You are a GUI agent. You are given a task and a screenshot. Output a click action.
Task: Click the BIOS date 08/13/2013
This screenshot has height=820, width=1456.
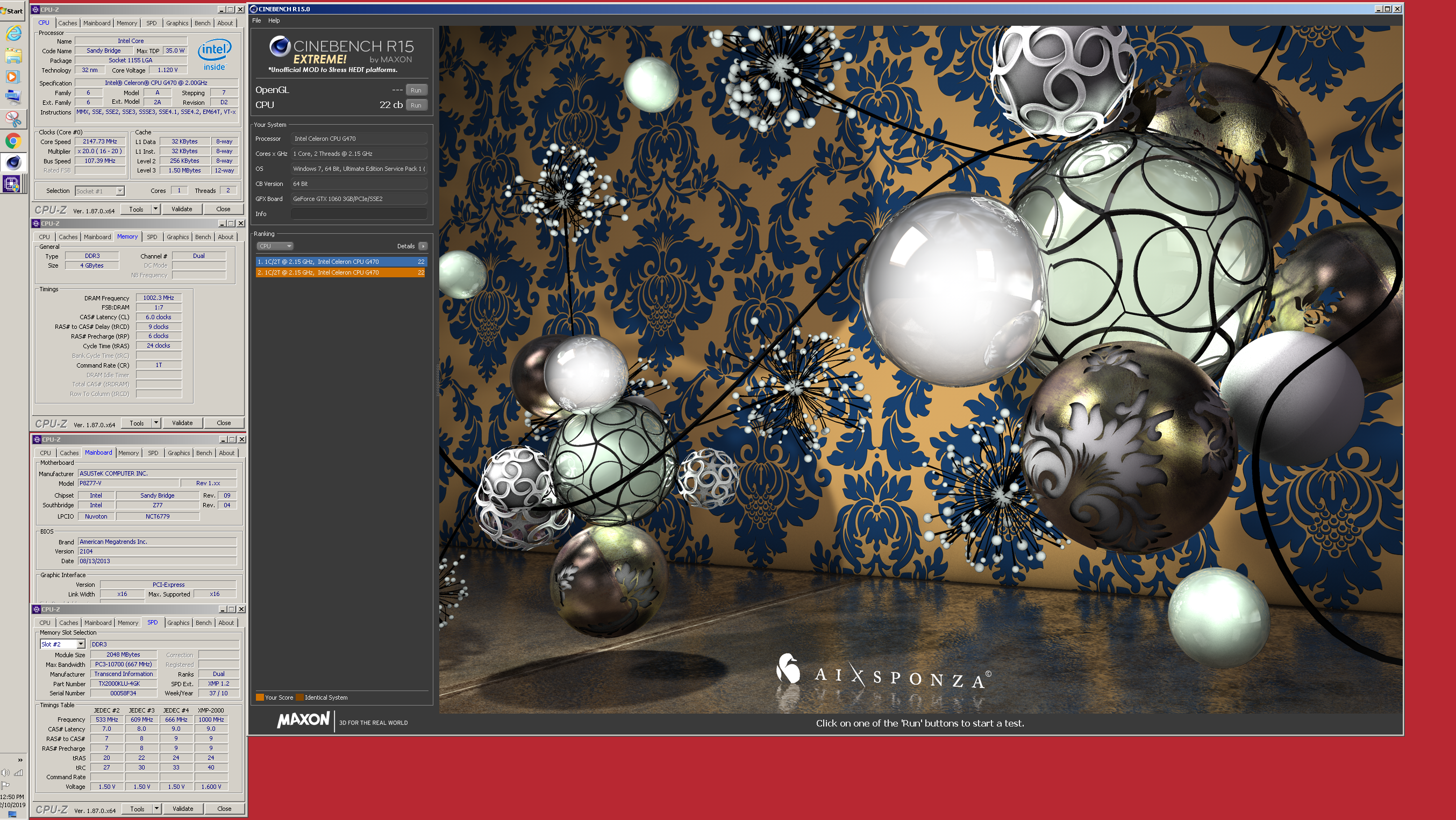pos(156,562)
